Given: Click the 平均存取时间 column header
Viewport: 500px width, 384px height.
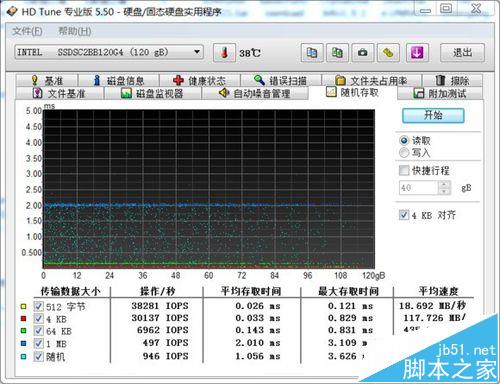Looking at the screenshot, I should tap(251, 292).
